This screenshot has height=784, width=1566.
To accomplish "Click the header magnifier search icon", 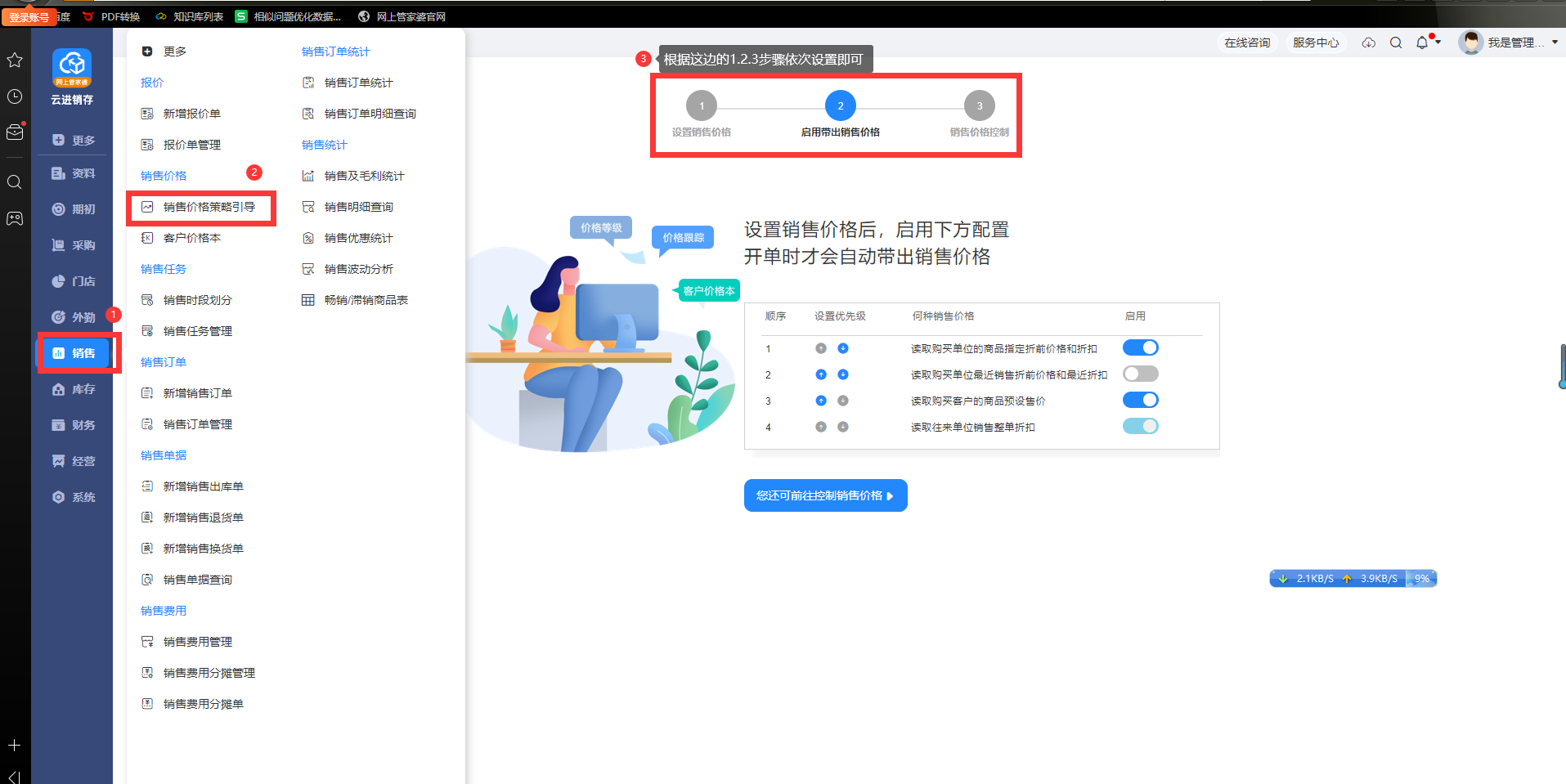I will [x=1396, y=43].
